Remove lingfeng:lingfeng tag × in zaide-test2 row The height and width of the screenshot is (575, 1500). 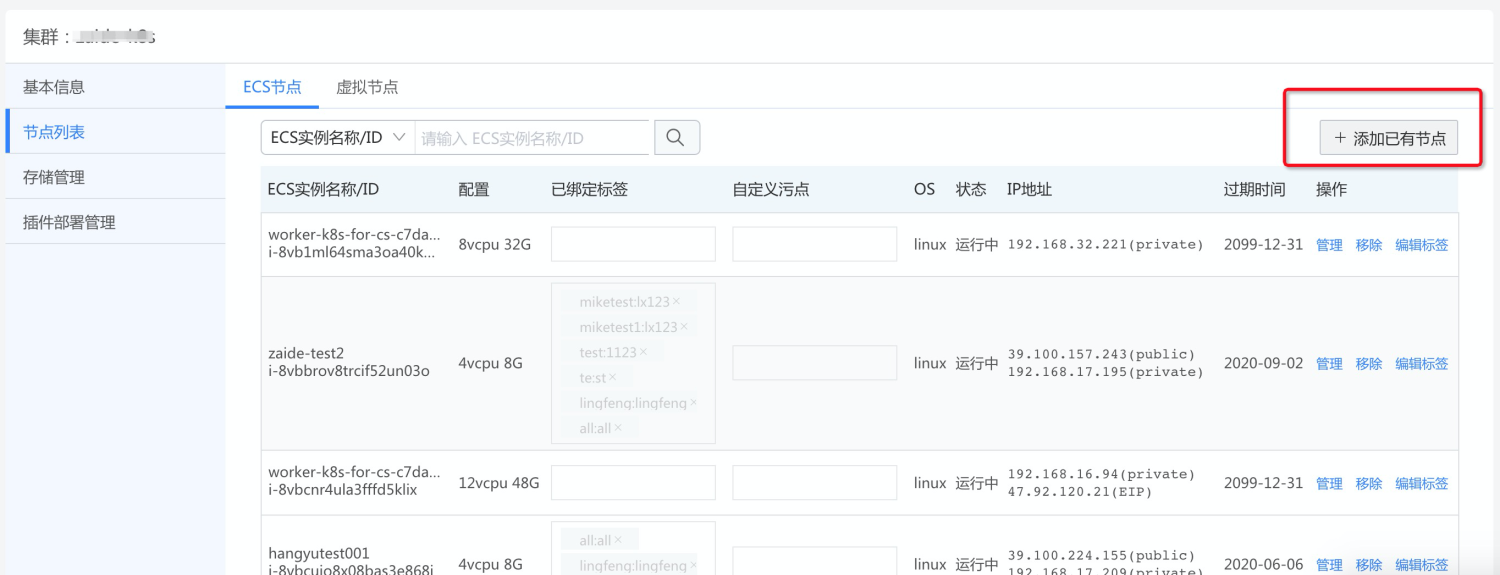click(x=693, y=403)
